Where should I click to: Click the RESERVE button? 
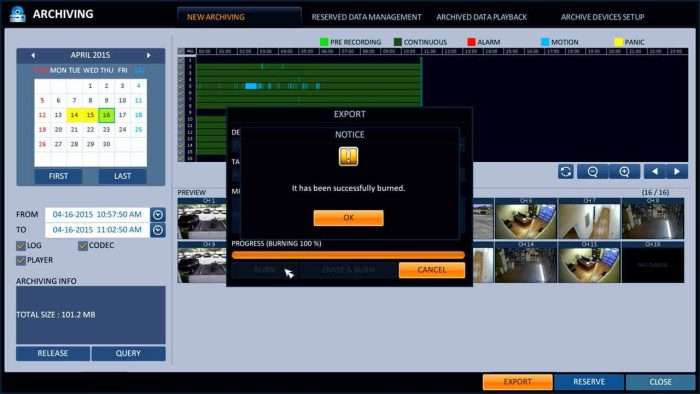[589, 382]
